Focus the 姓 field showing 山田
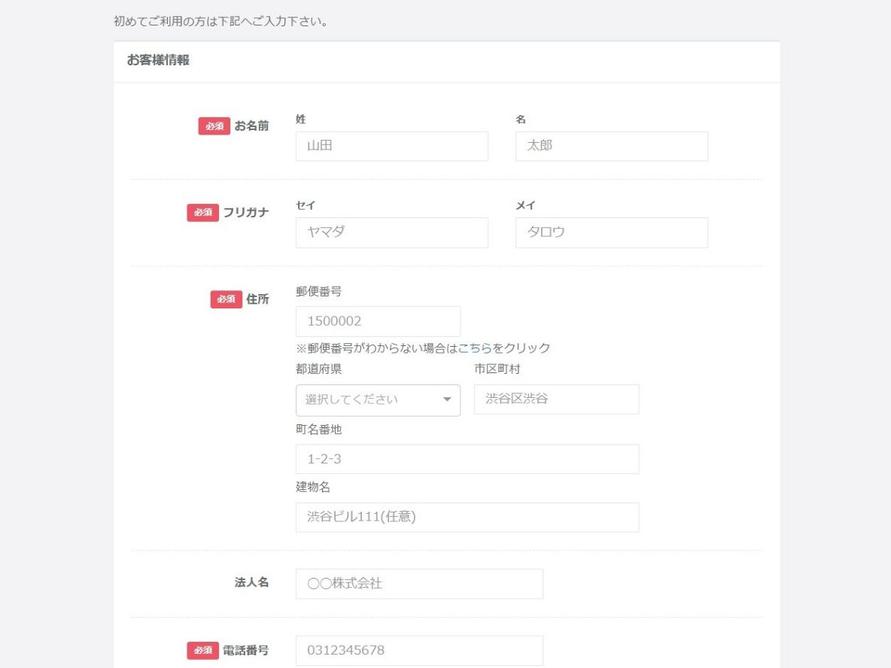Viewport: 891px width, 668px height. pyautogui.click(x=392, y=146)
